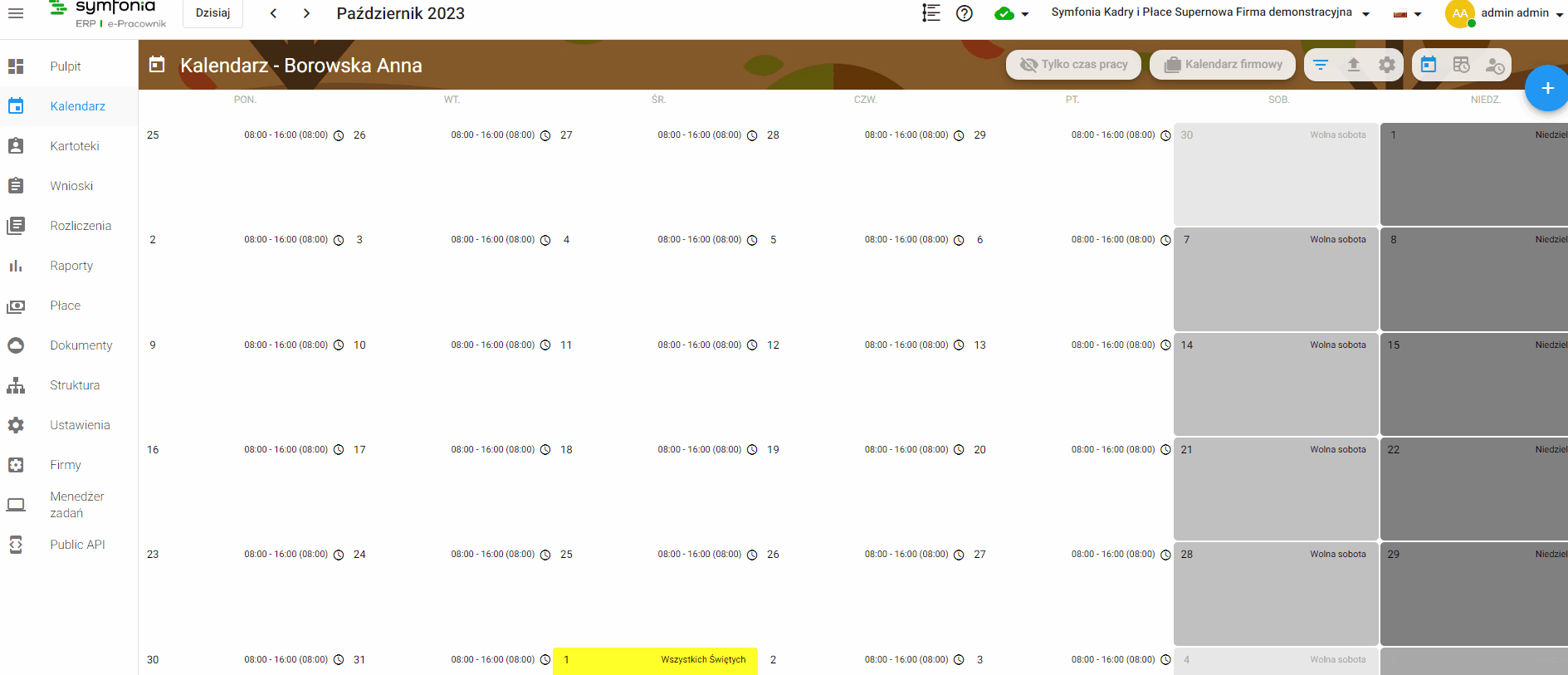Click clock icon on October 30 row
Viewport: 1568px width, 675px height.
tap(339, 660)
